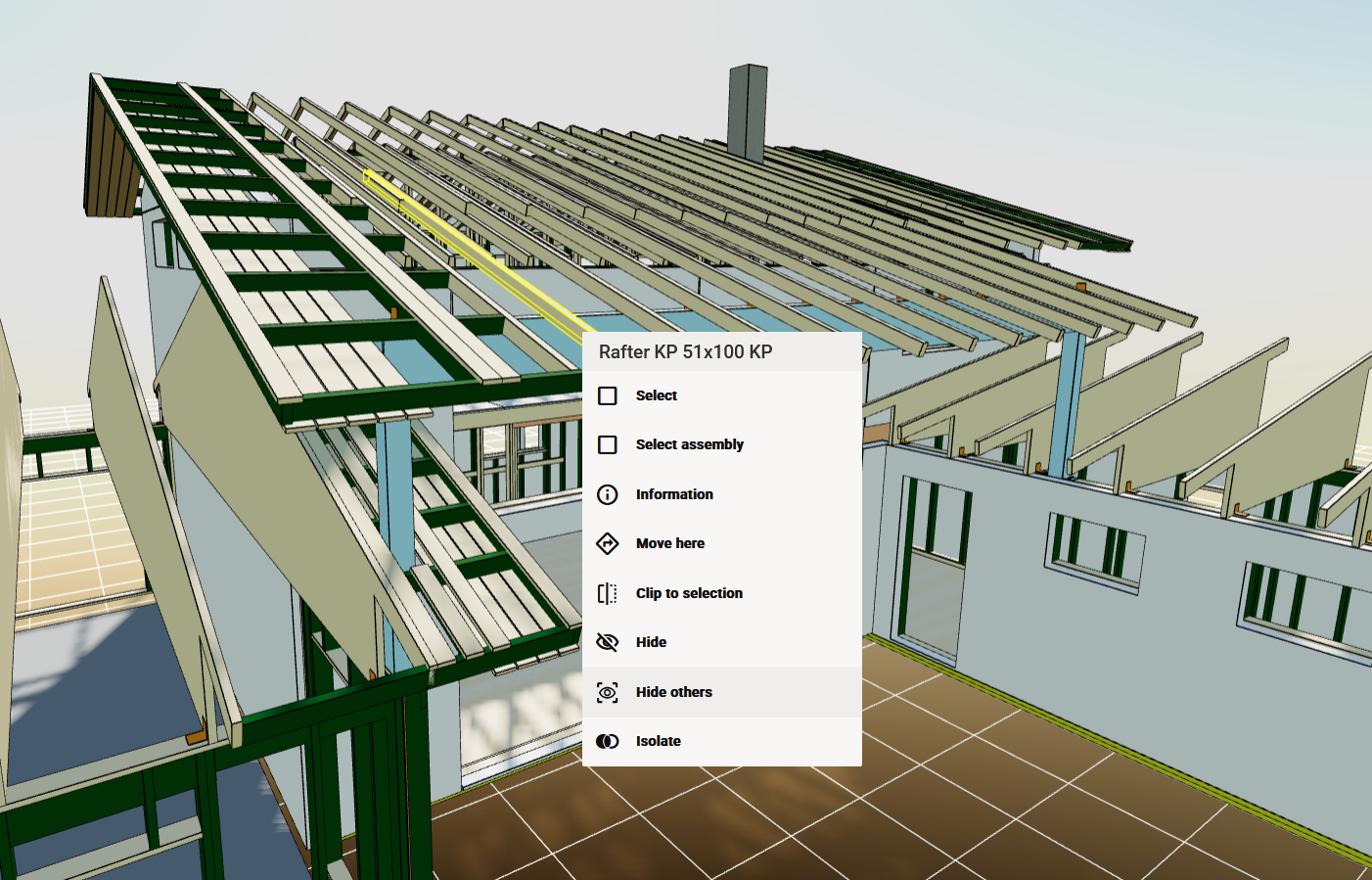Choose the 'Isolate' text entry
1372x880 pixels.
click(658, 741)
